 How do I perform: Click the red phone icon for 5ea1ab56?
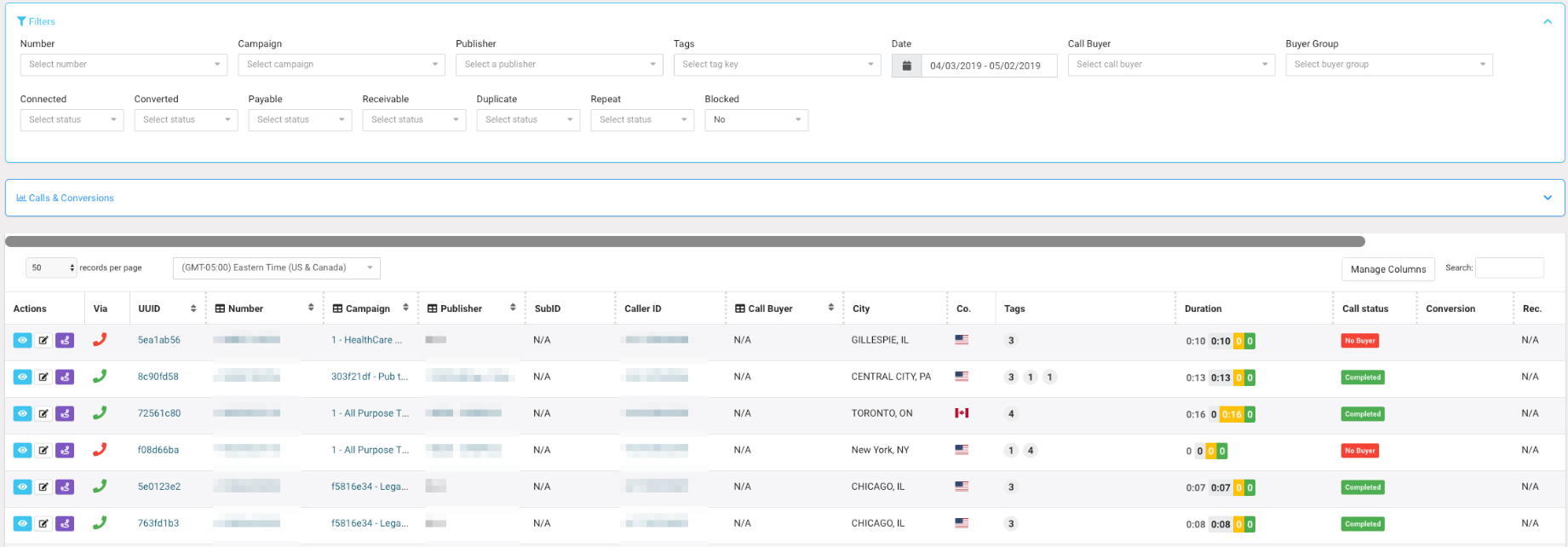100,339
